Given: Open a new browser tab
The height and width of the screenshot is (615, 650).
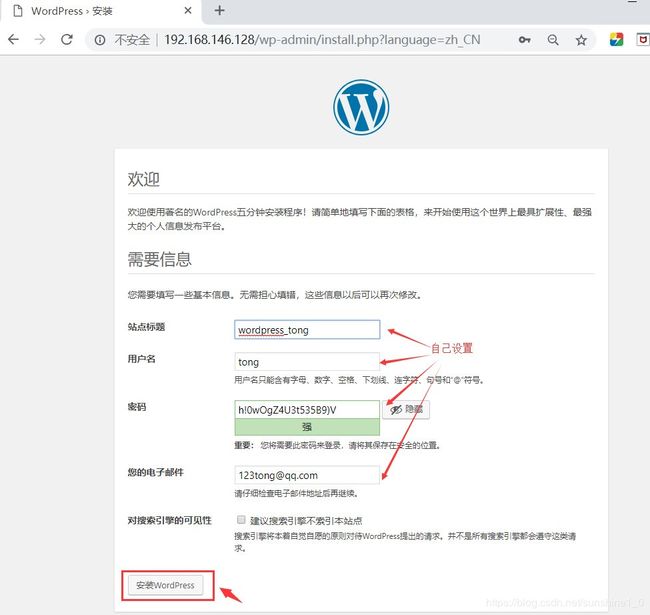Looking at the screenshot, I should 220,10.
